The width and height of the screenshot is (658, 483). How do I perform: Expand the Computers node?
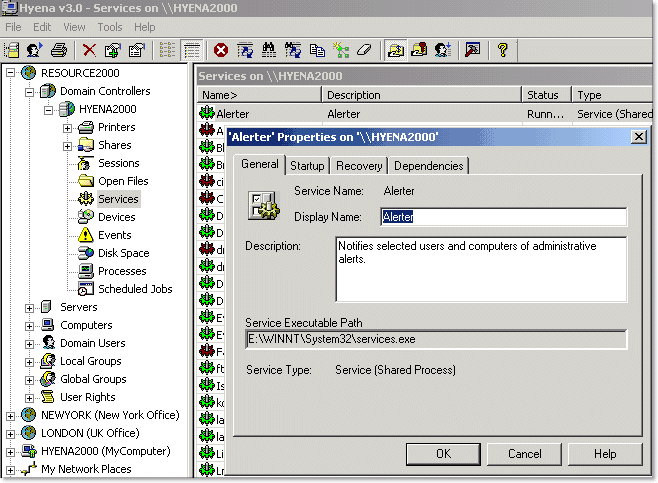click(29, 326)
